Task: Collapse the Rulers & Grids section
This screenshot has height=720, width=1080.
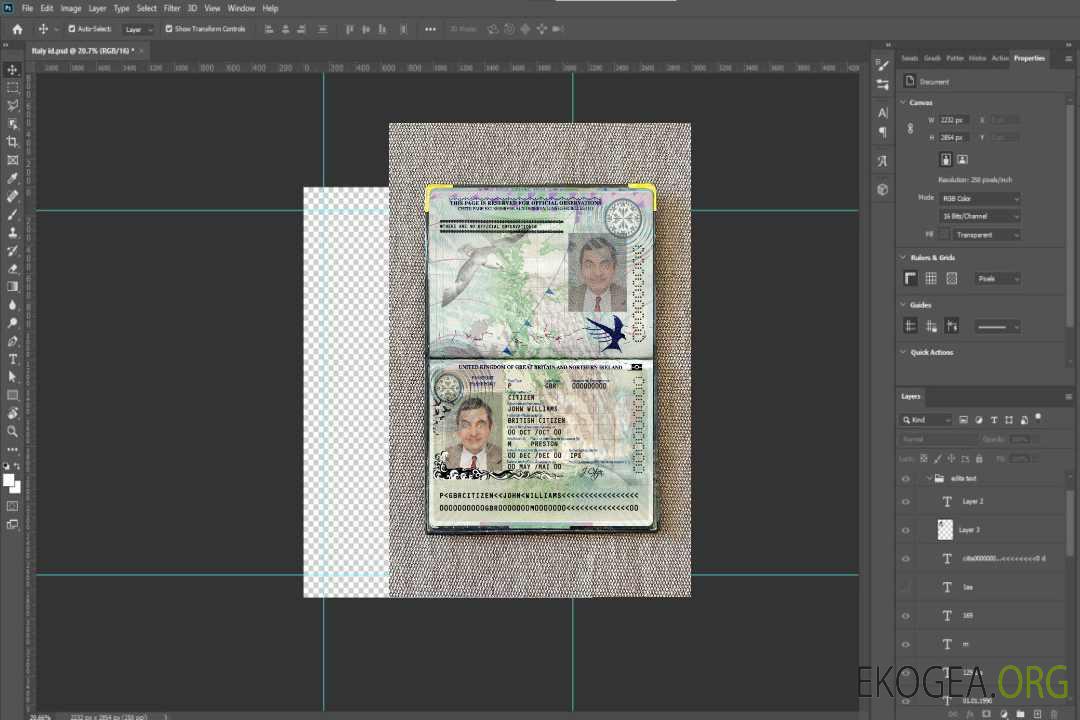Action: (903, 258)
